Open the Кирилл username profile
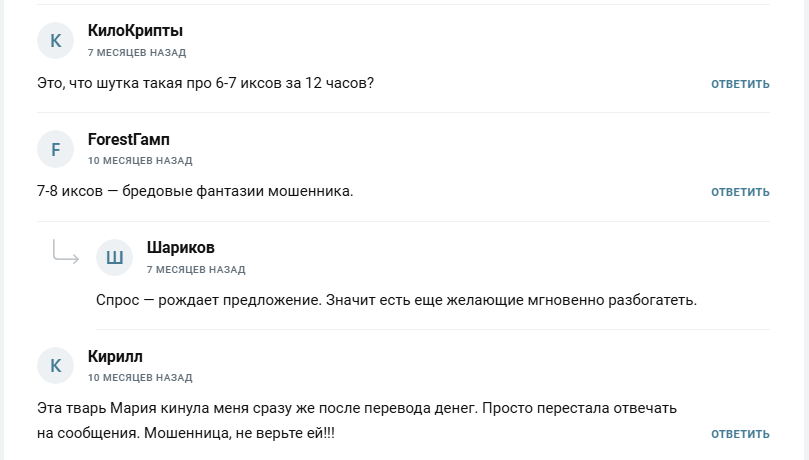This screenshot has width=809, height=460. (x=115, y=357)
